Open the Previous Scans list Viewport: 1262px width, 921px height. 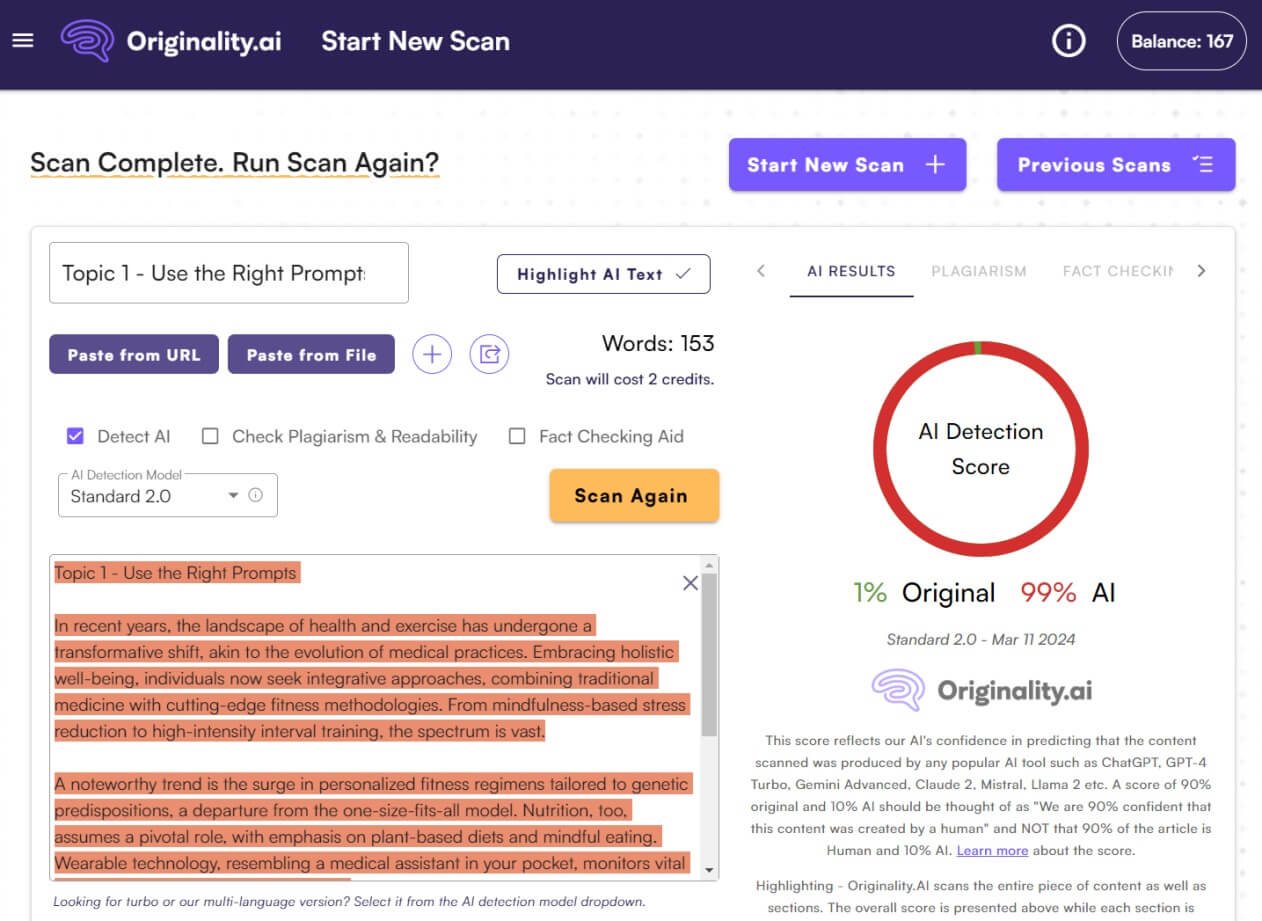1115,165
